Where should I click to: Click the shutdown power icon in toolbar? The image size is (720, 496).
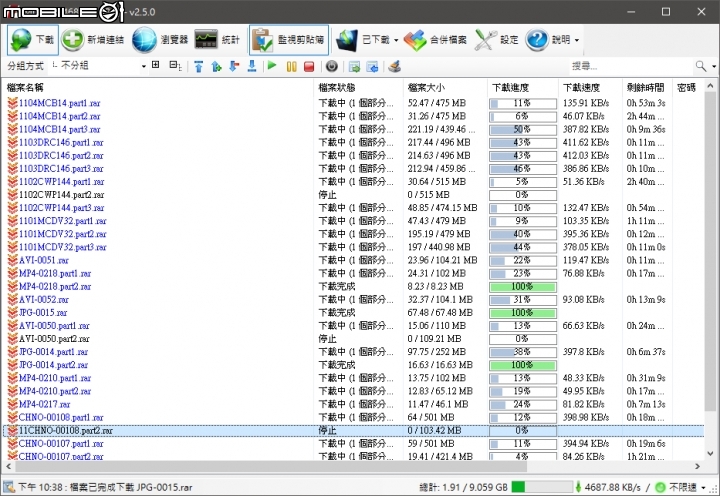coord(332,66)
